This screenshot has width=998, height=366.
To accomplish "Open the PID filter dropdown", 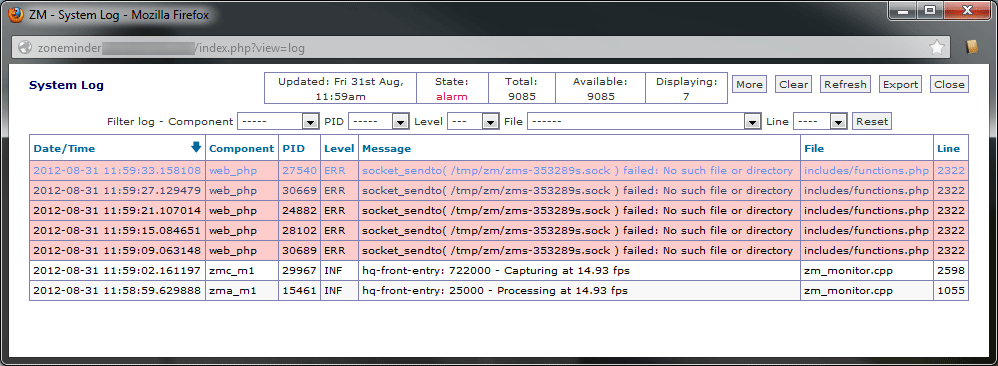I will coord(378,121).
